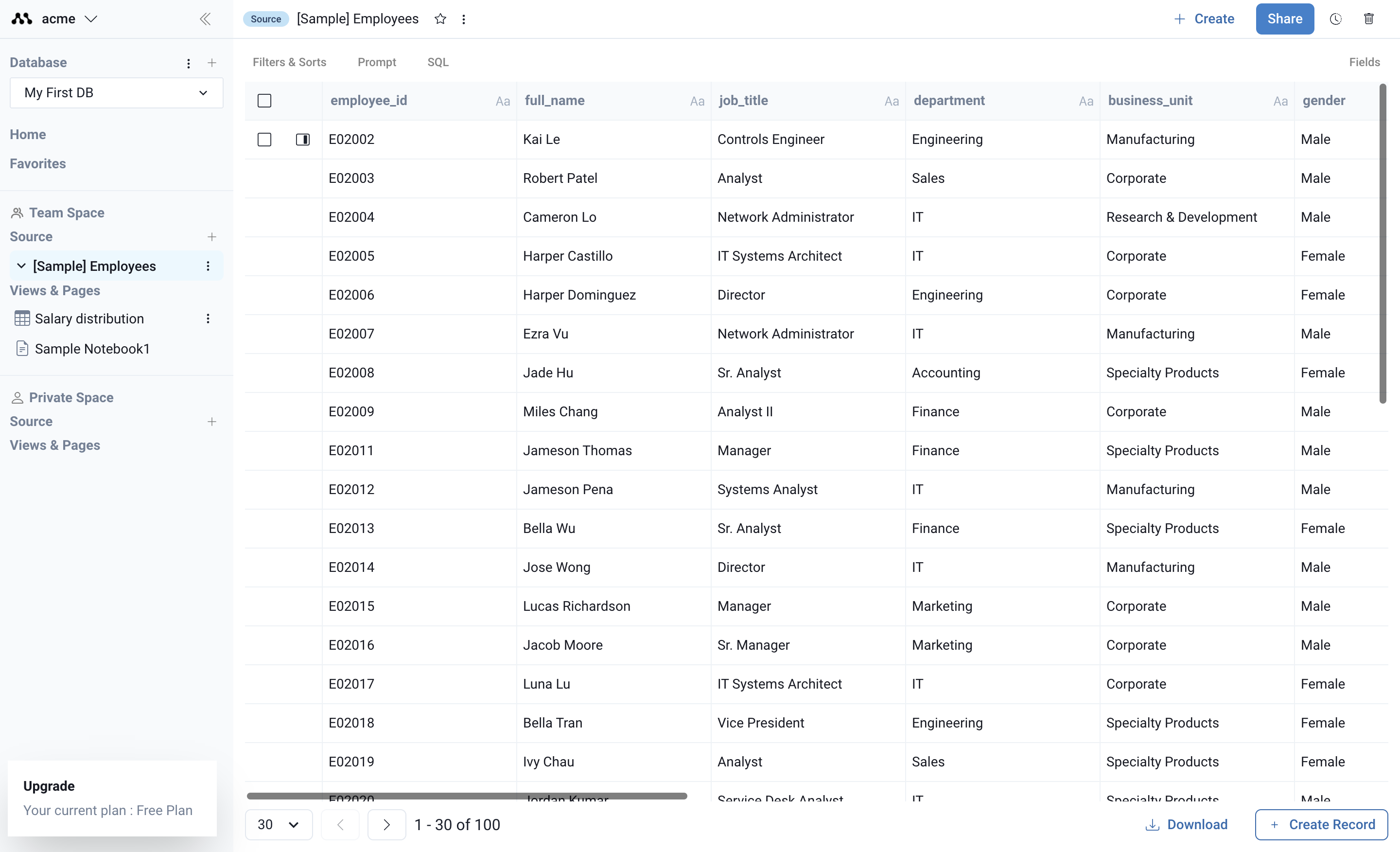Collapse the [Sample] Employees tree item
Viewport: 1400px width, 852px height.
tap(21, 266)
